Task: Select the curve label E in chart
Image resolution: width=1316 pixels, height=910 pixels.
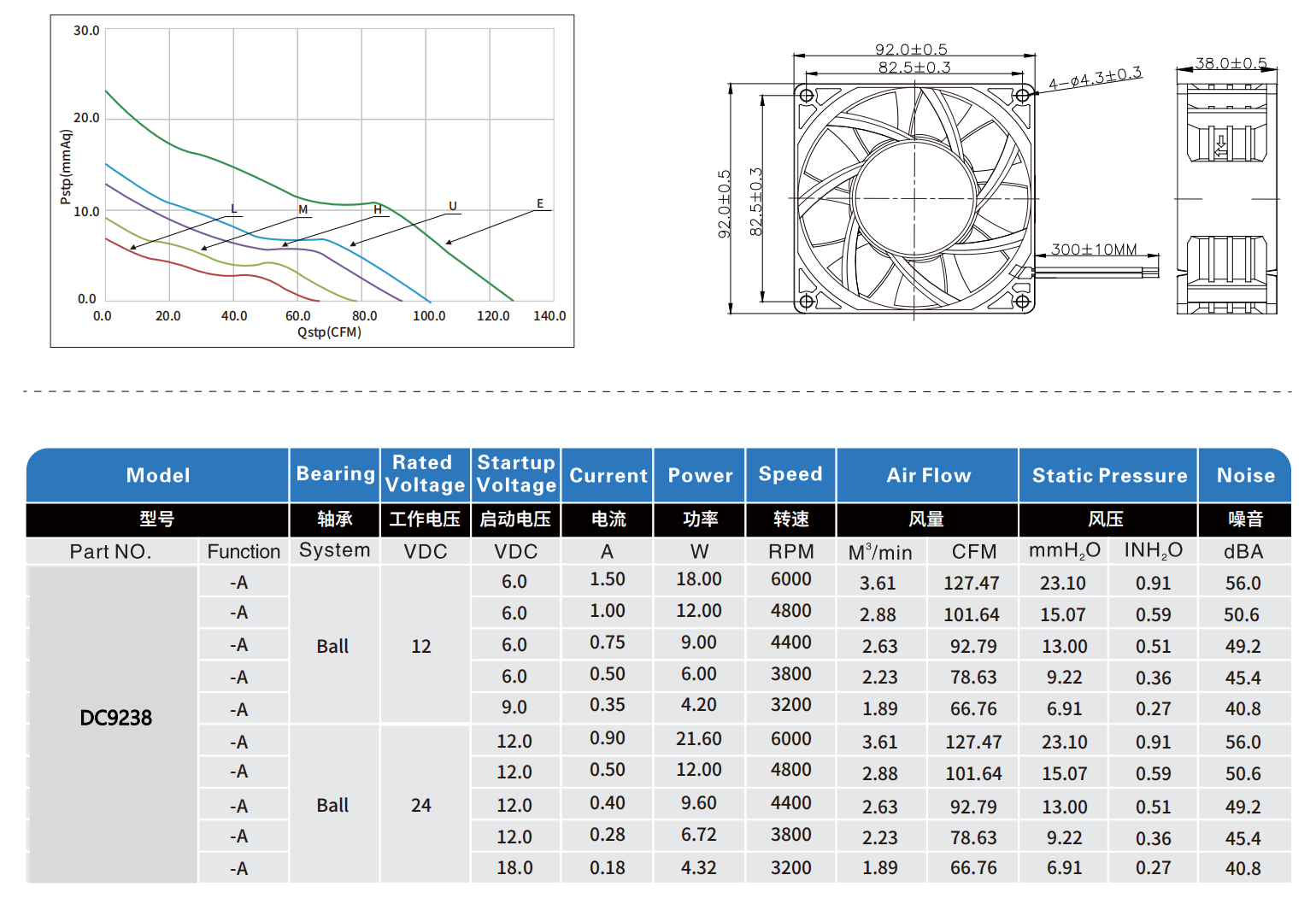Action: click(x=540, y=204)
